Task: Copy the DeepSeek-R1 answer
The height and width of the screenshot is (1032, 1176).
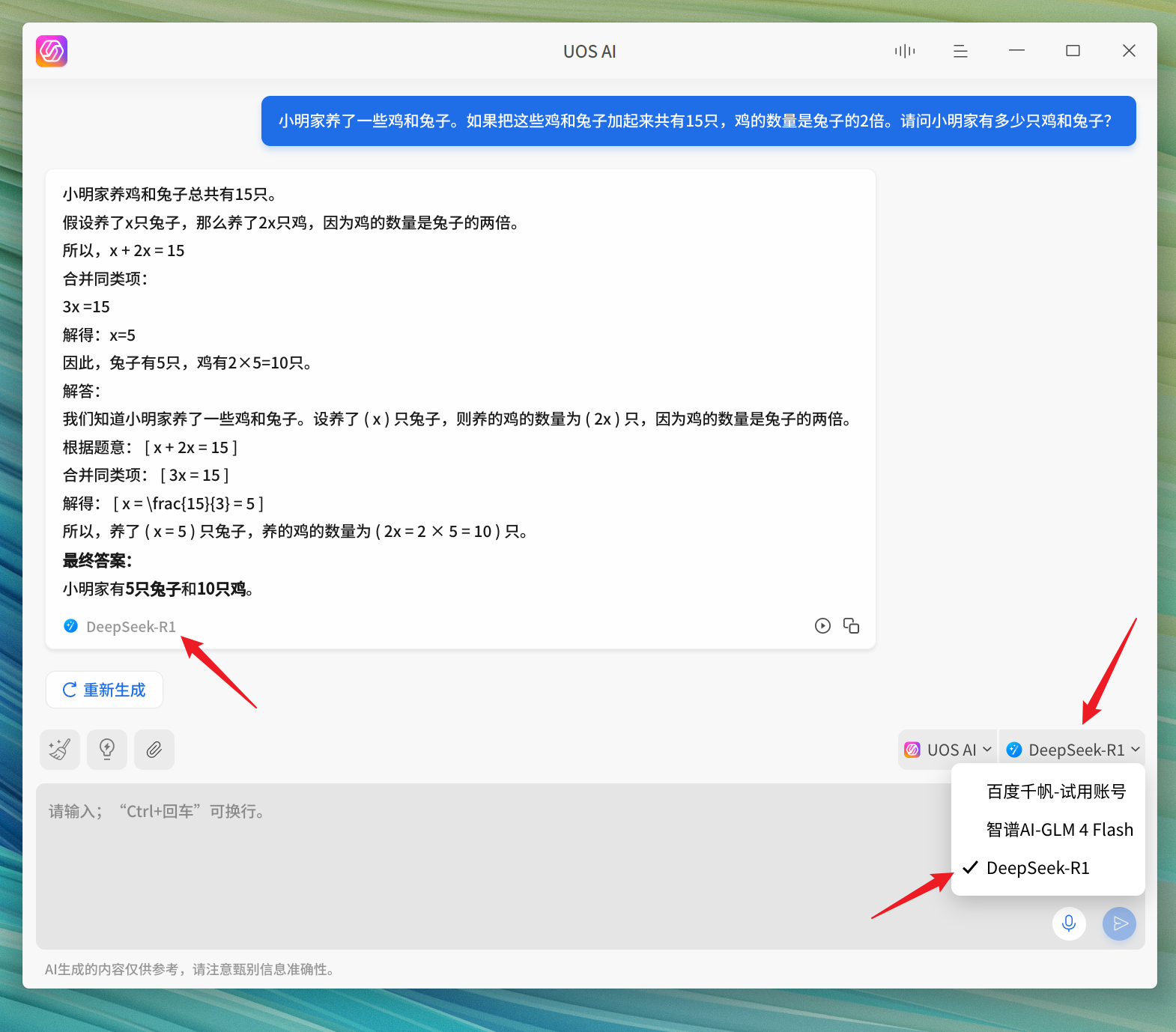Action: tap(852, 626)
